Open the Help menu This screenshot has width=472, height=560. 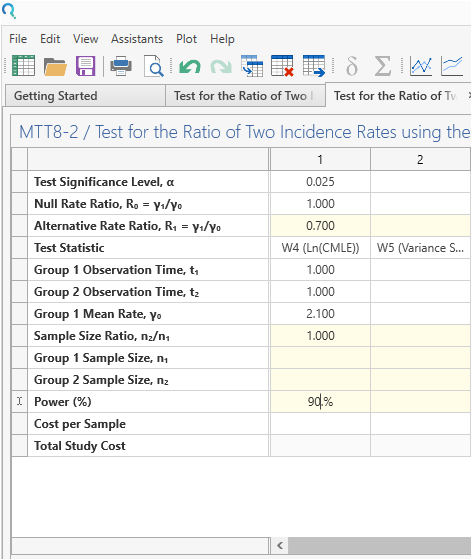[x=222, y=39]
